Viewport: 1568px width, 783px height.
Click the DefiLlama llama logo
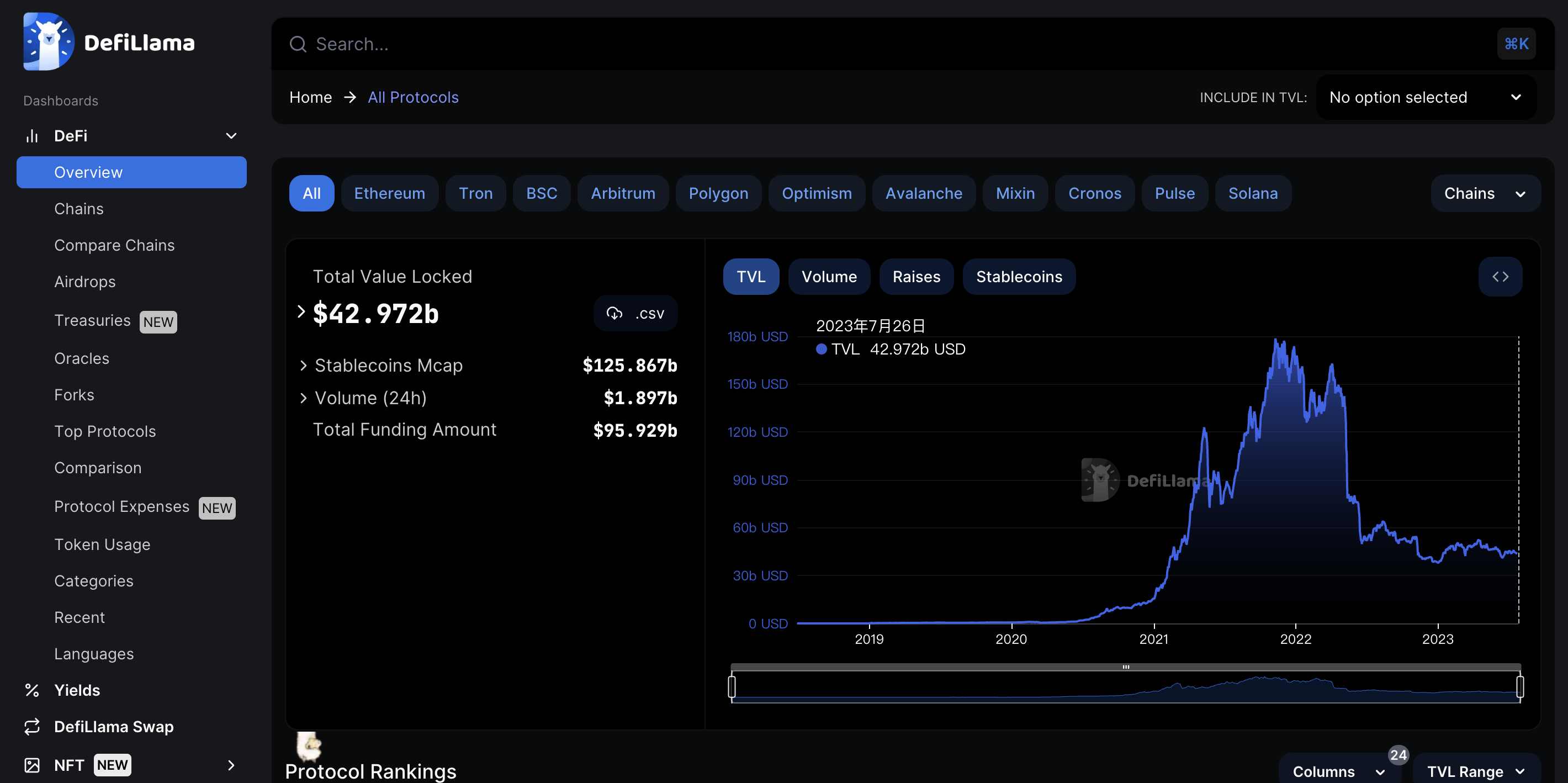48,41
